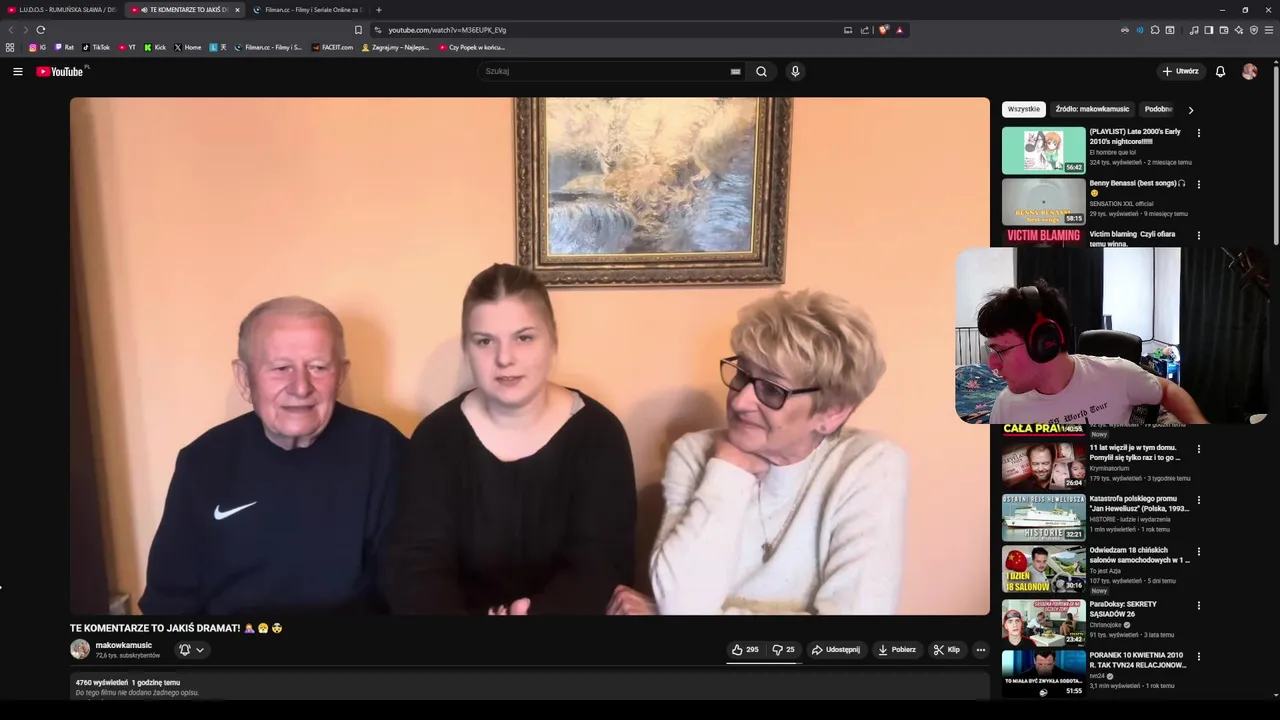This screenshot has height=720, width=1280.
Task: Open more actions ellipsis under video
Action: tap(980, 649)
